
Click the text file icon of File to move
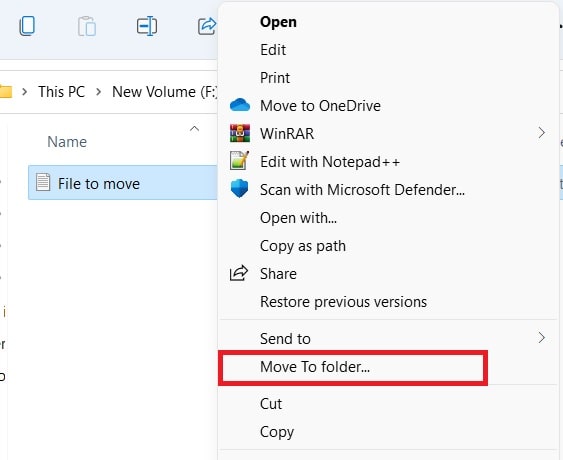pyautogui.click(x=43, y=182)
